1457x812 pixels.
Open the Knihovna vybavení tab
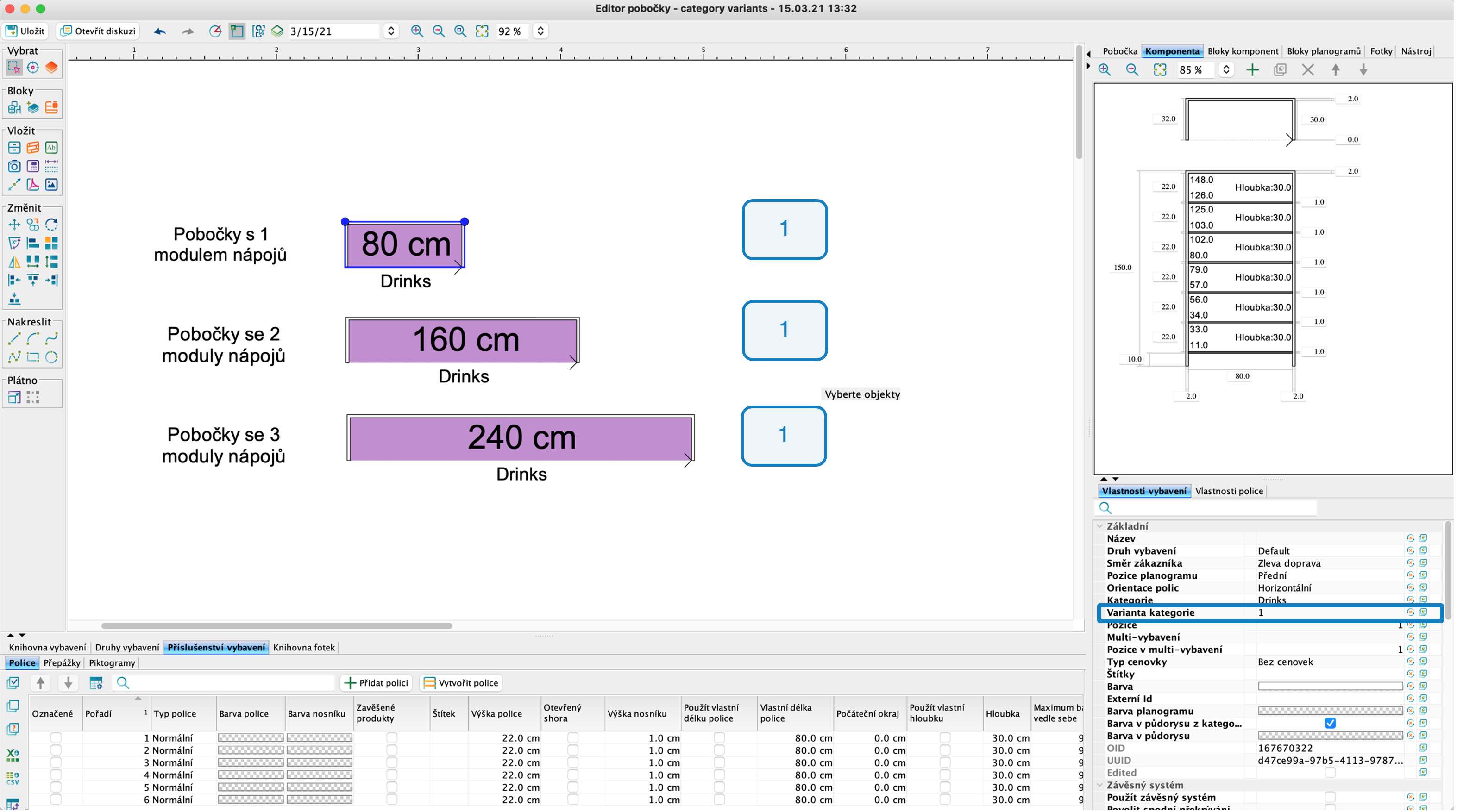pos(48,648)
